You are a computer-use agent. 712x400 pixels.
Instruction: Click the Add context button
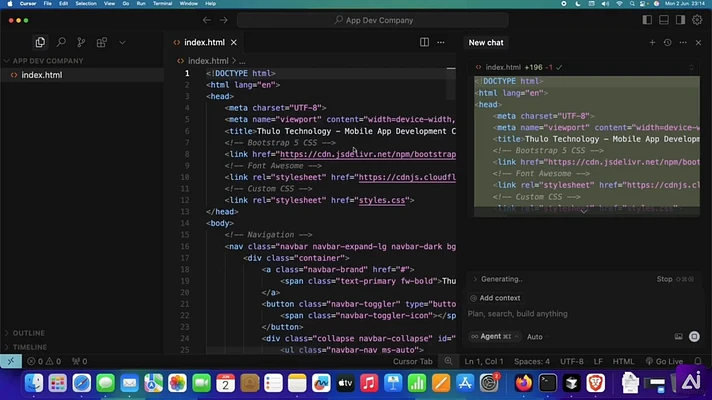pyautogui.click(x=495, y=298)
